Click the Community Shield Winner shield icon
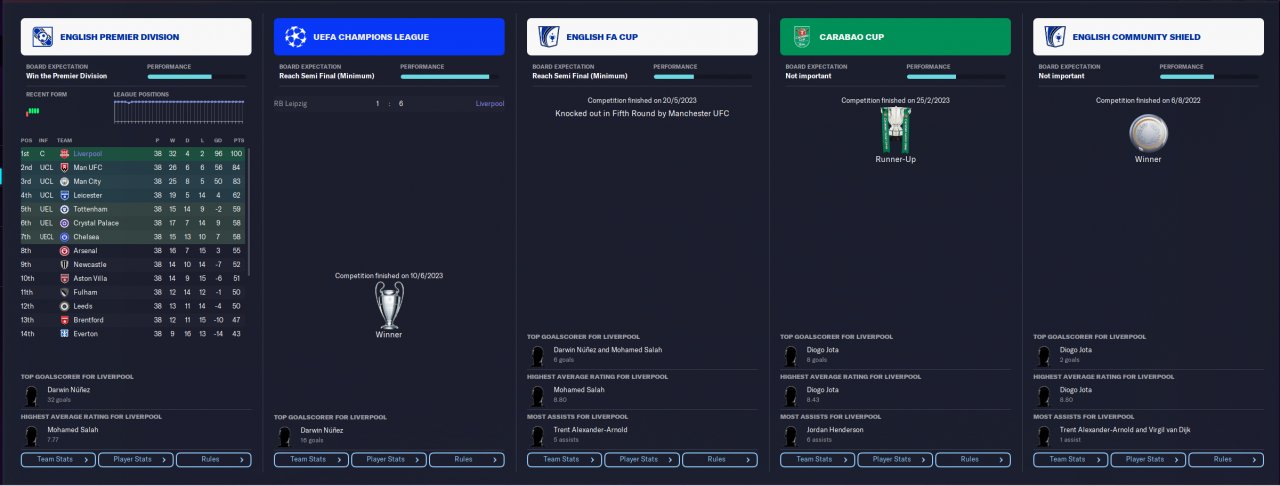Viewport: 1280px width, 486px height. 1148,132
